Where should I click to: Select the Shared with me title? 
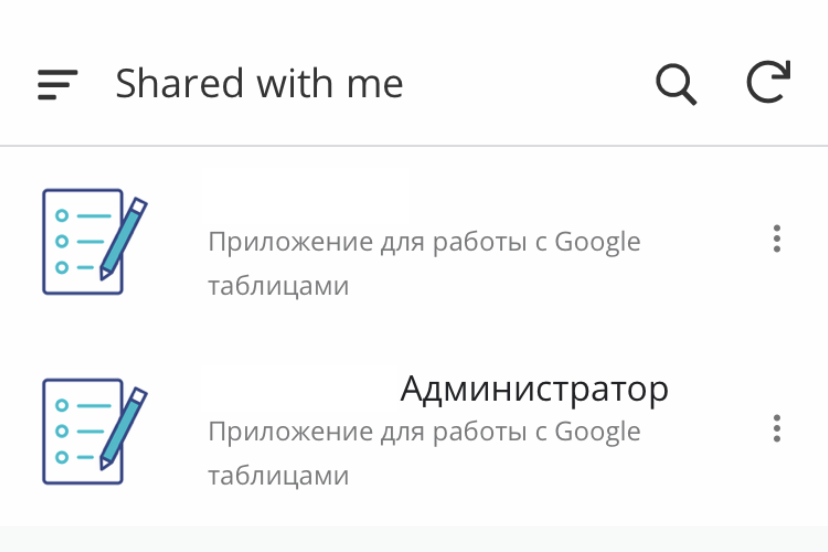(x=259, y=83)
